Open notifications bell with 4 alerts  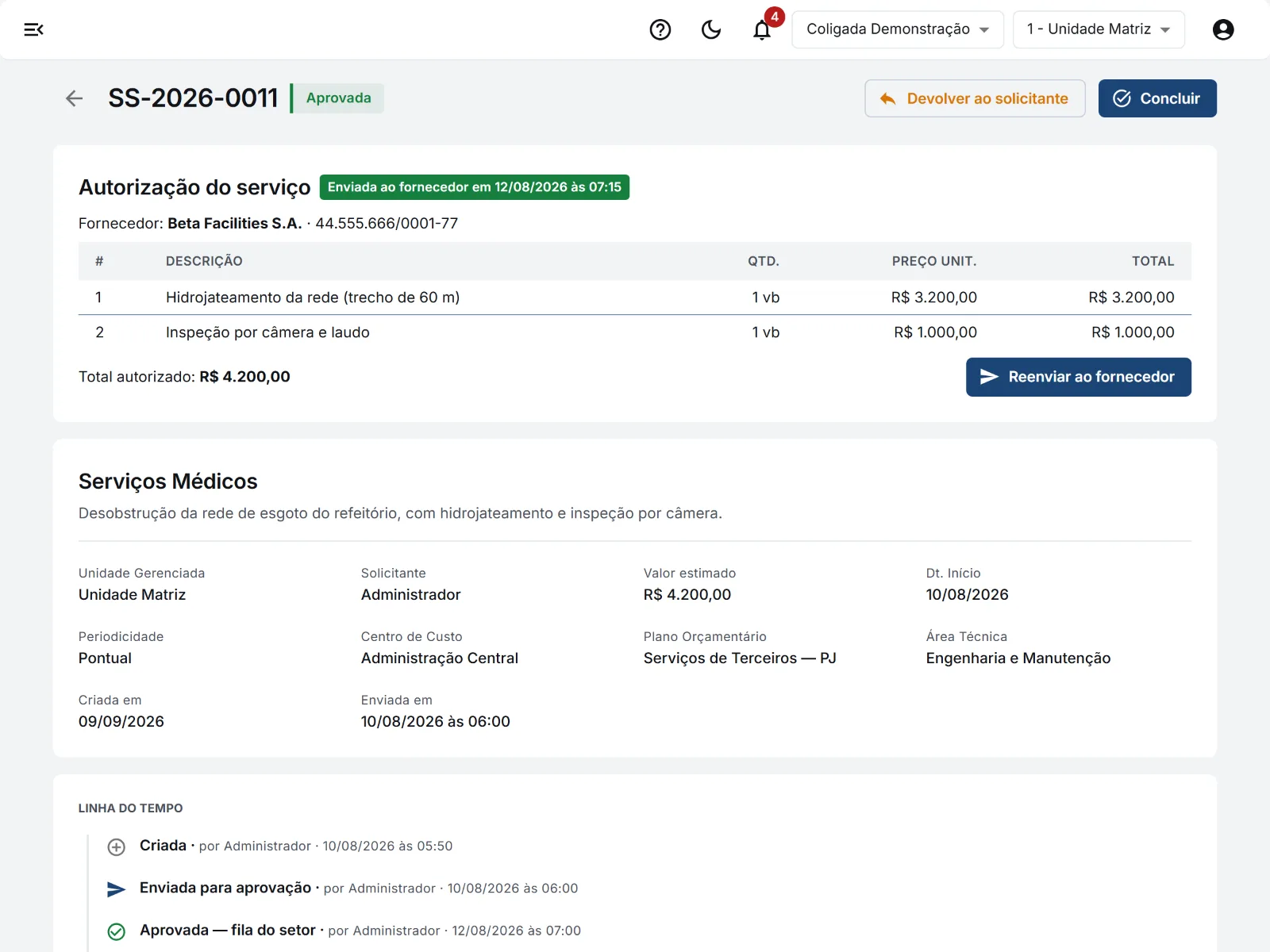[x=763, y=29]
